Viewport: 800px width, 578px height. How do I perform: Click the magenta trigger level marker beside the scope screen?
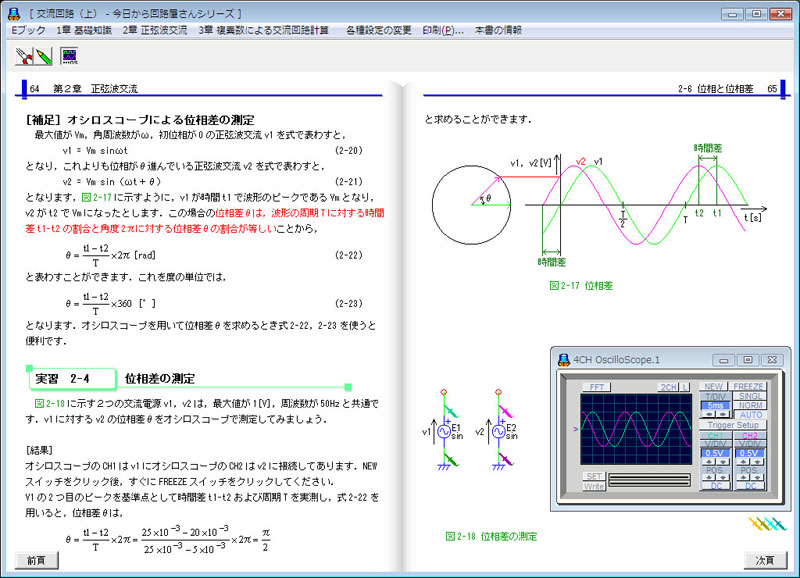point(576,429)
